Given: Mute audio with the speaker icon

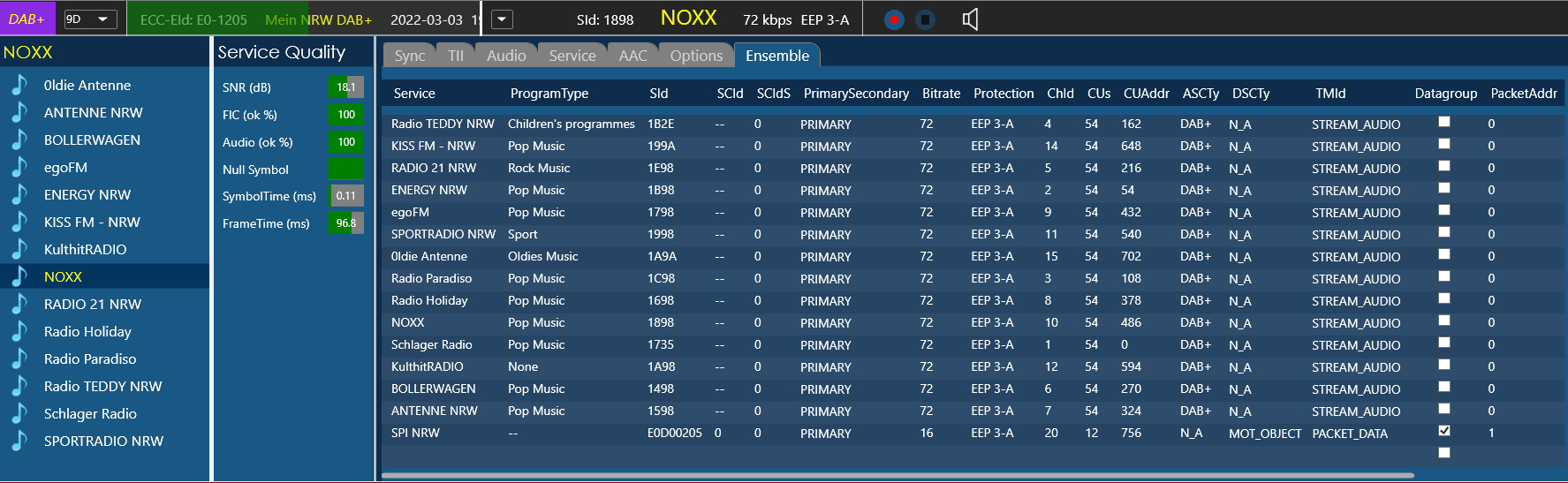Looking at the screenshot, I should pos(969,19).
